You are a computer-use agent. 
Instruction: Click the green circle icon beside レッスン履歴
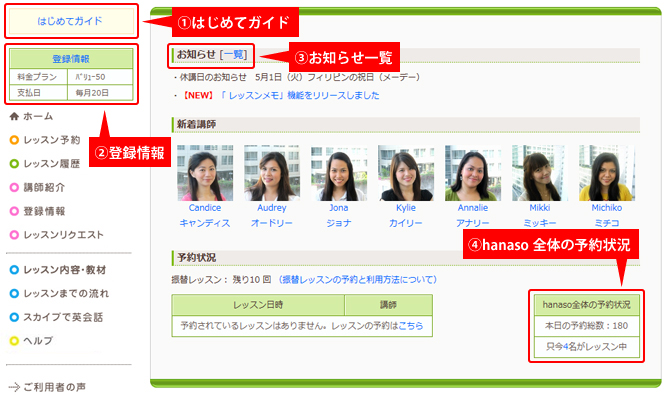point(14,164)
